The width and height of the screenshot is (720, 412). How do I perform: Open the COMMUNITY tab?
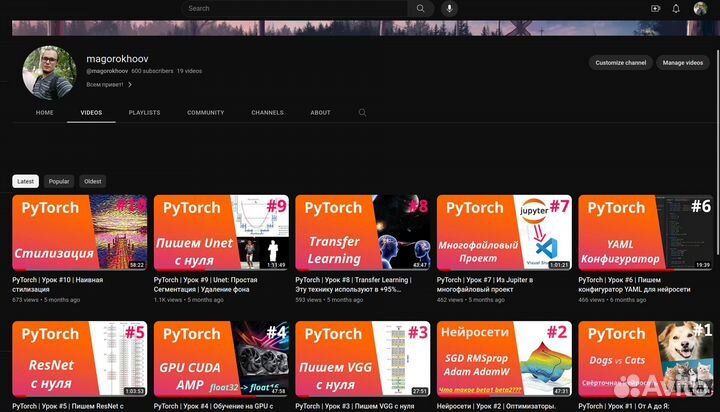[205, 113]
